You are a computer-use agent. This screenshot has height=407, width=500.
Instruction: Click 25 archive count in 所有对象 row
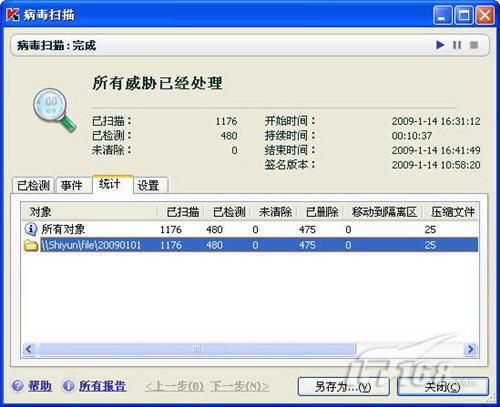click(430, 229)
